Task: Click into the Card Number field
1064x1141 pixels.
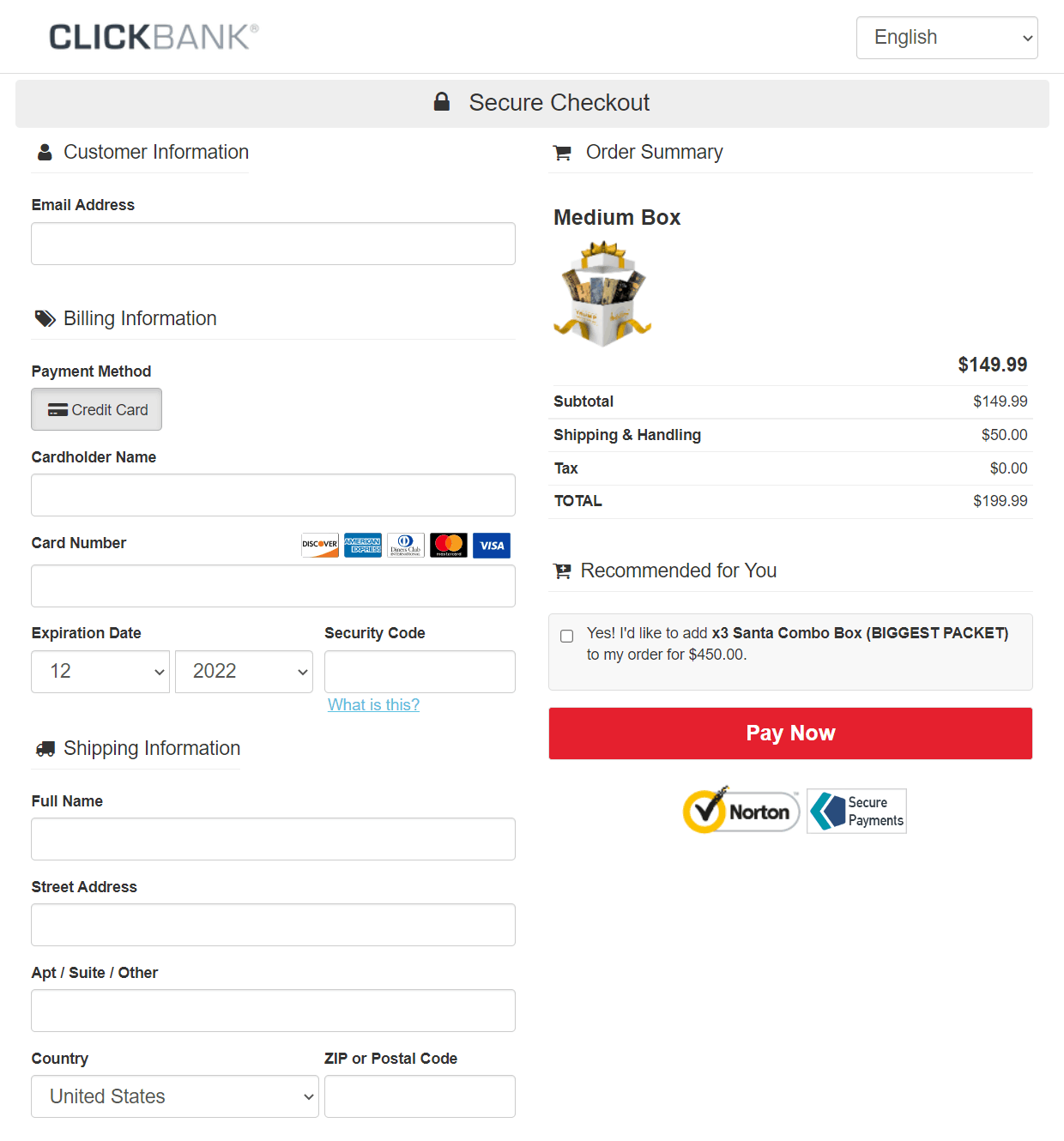Action: point(273,587)
